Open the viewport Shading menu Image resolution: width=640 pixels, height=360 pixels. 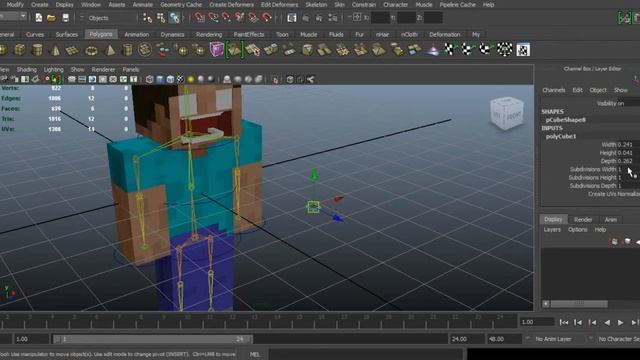pyautogui.click(x=27, y=69)
